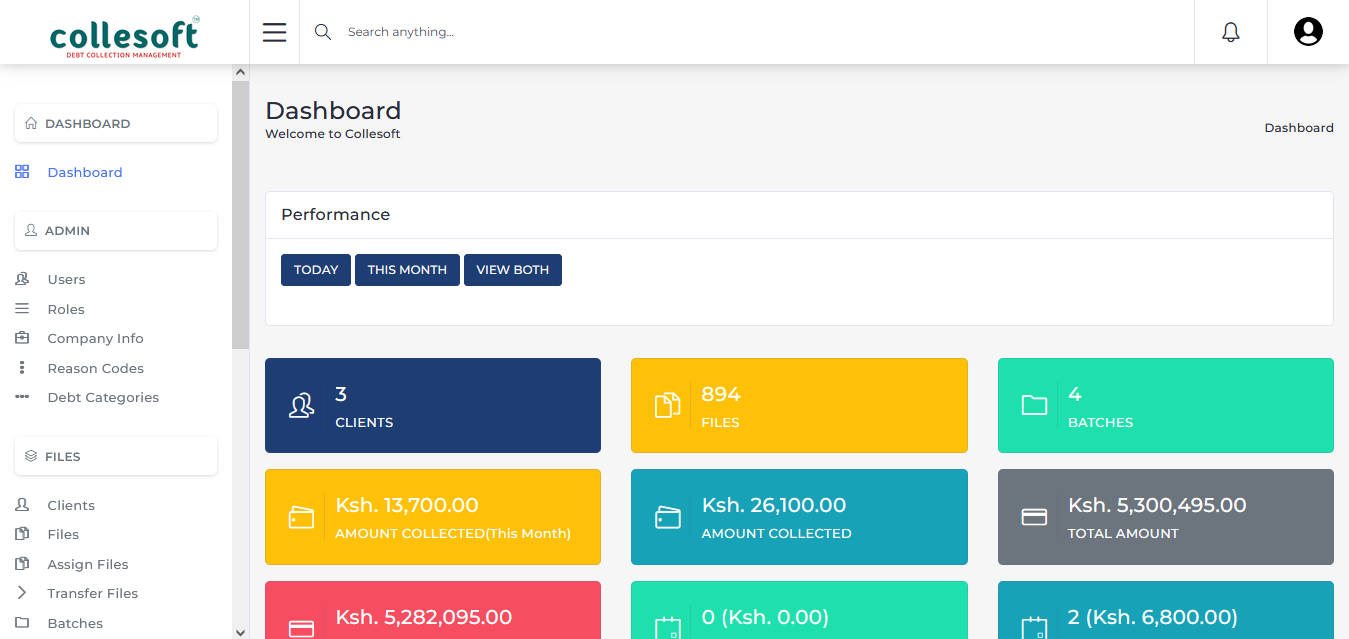Click the Files card documents icon
Screen dimensions: 1349x639
667,405
